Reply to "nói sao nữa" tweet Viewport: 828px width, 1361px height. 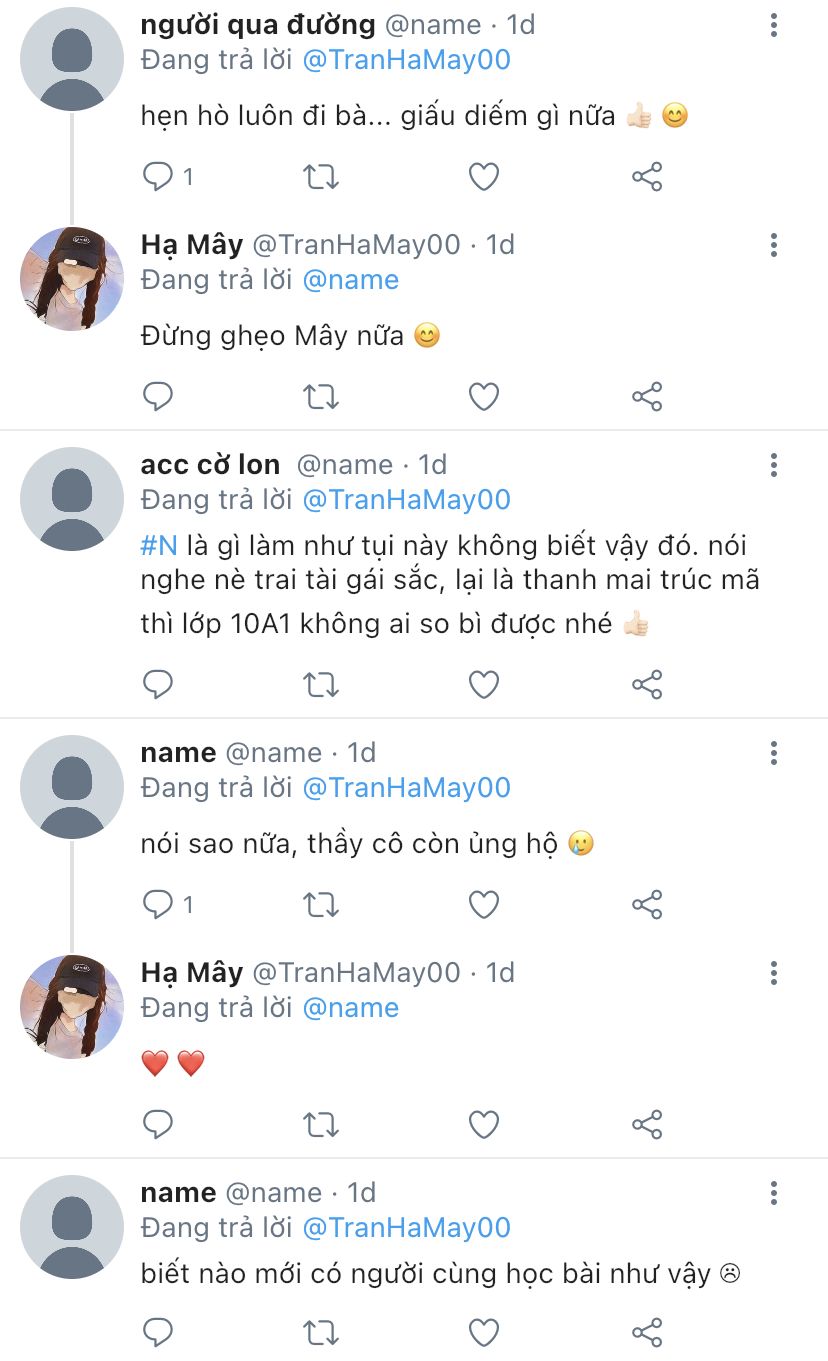159,905
